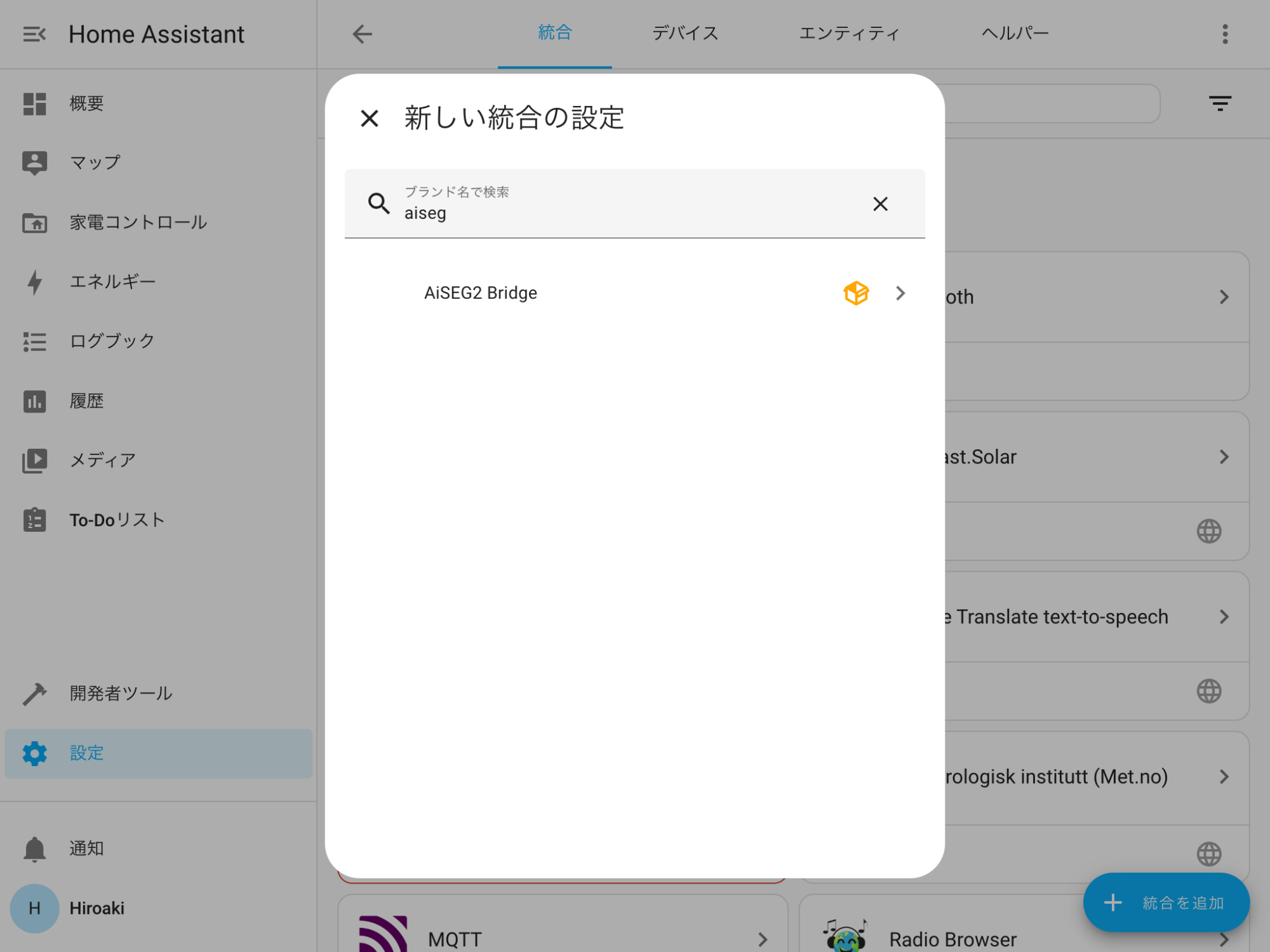Close the 新しい統合の設定 dialog
Image resolution: width=1270 pixels, height=952 pixels.
click(x=370, y=118)
